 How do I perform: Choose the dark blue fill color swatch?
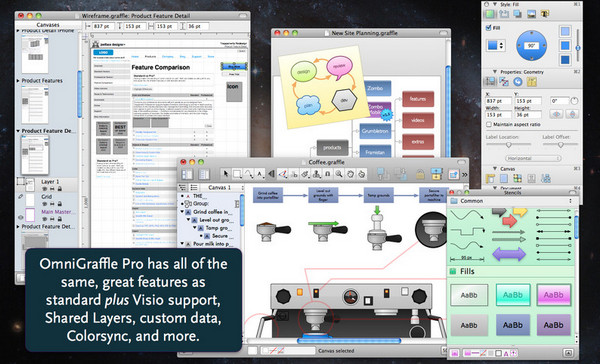[565, 60]
